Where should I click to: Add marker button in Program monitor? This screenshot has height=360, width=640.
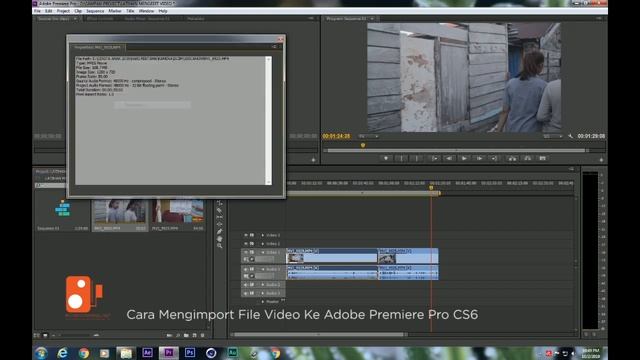tap(386, 158)
